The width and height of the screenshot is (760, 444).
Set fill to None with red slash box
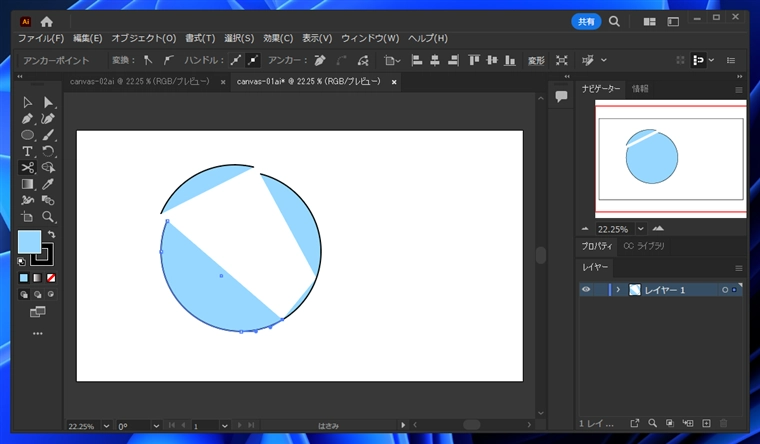(x=51, y=278)
